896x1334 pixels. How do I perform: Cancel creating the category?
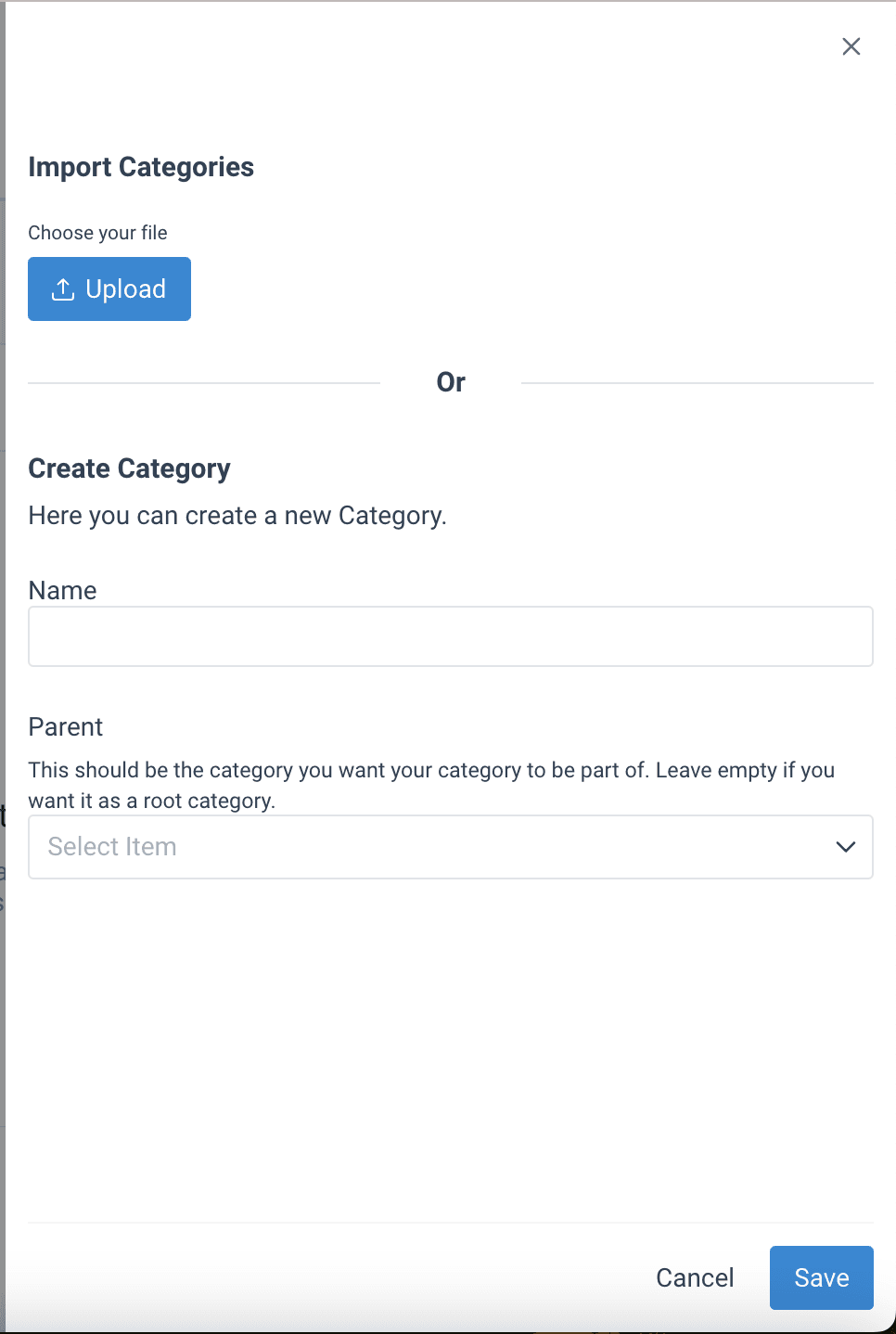(695, 1277)
